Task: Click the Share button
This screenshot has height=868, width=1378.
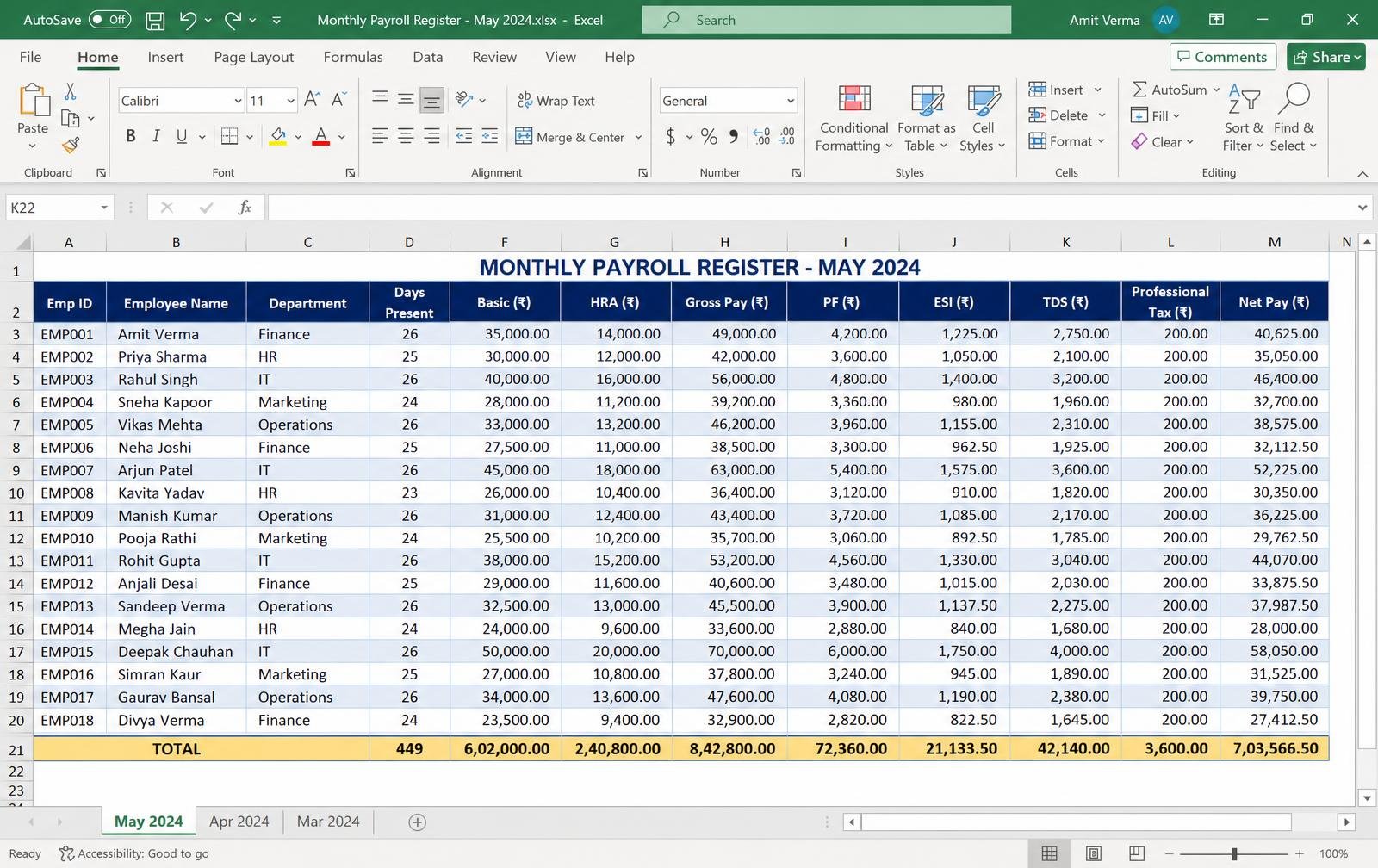Action: tap(1326, 57)
